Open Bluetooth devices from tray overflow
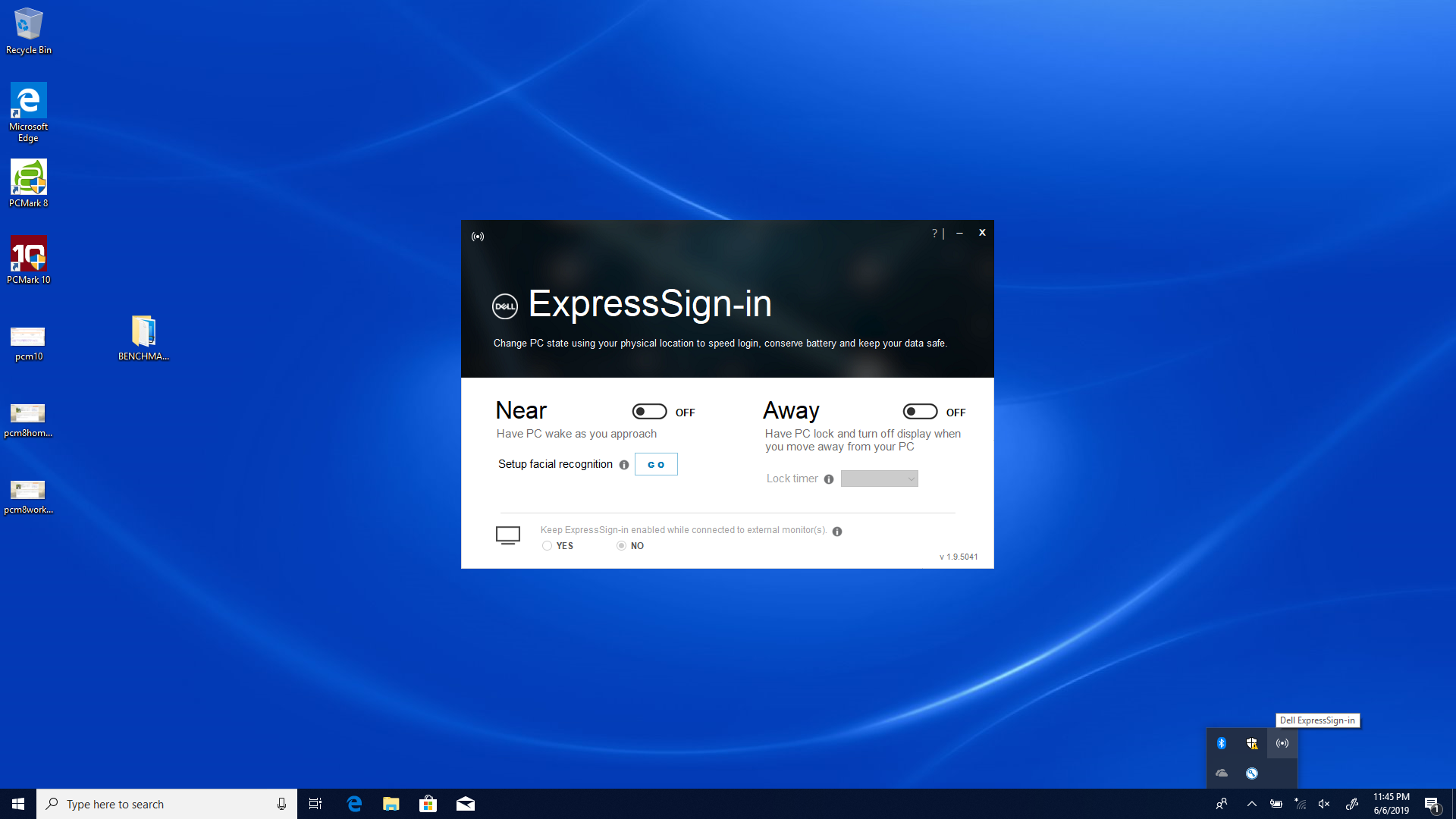 tap(1222, 743)
